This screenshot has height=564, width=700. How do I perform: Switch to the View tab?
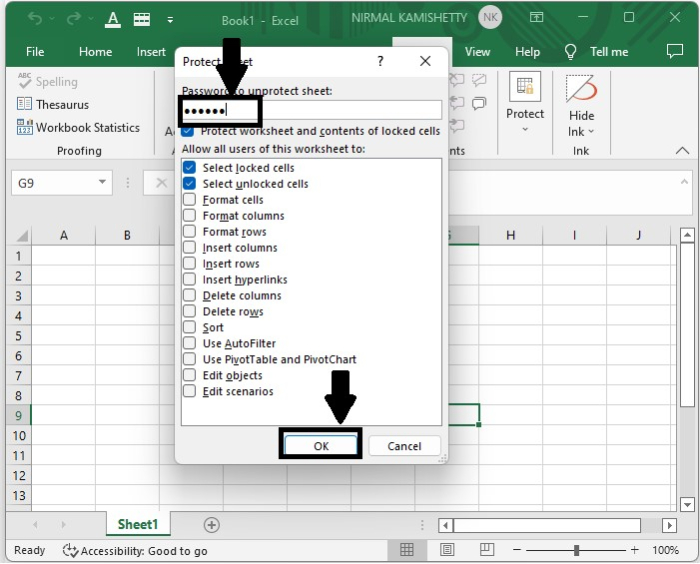click(477, 52)
